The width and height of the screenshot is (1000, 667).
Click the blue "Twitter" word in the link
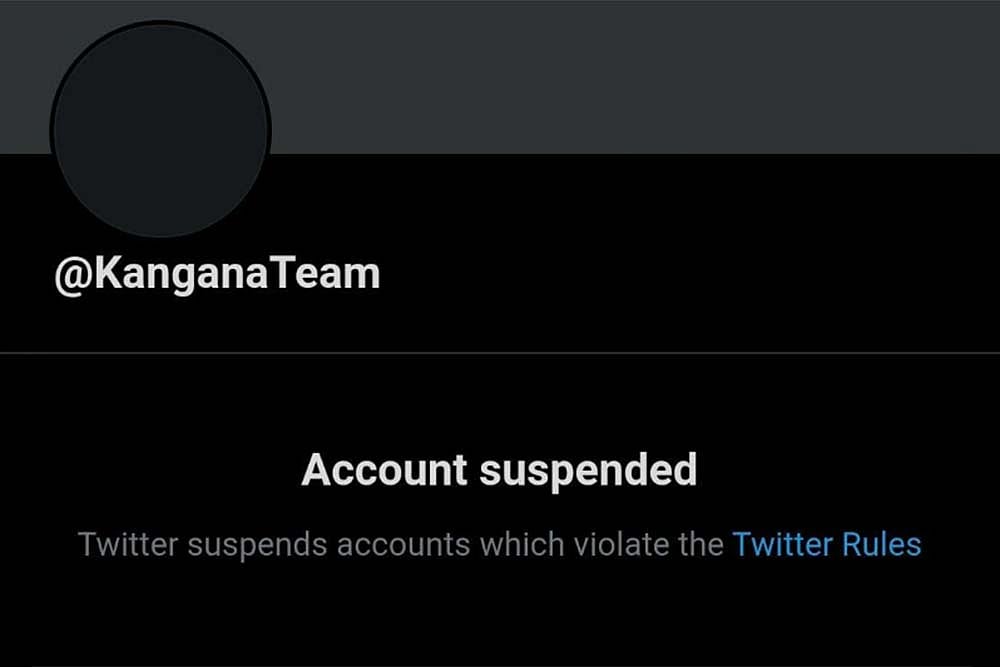point(783,545)
